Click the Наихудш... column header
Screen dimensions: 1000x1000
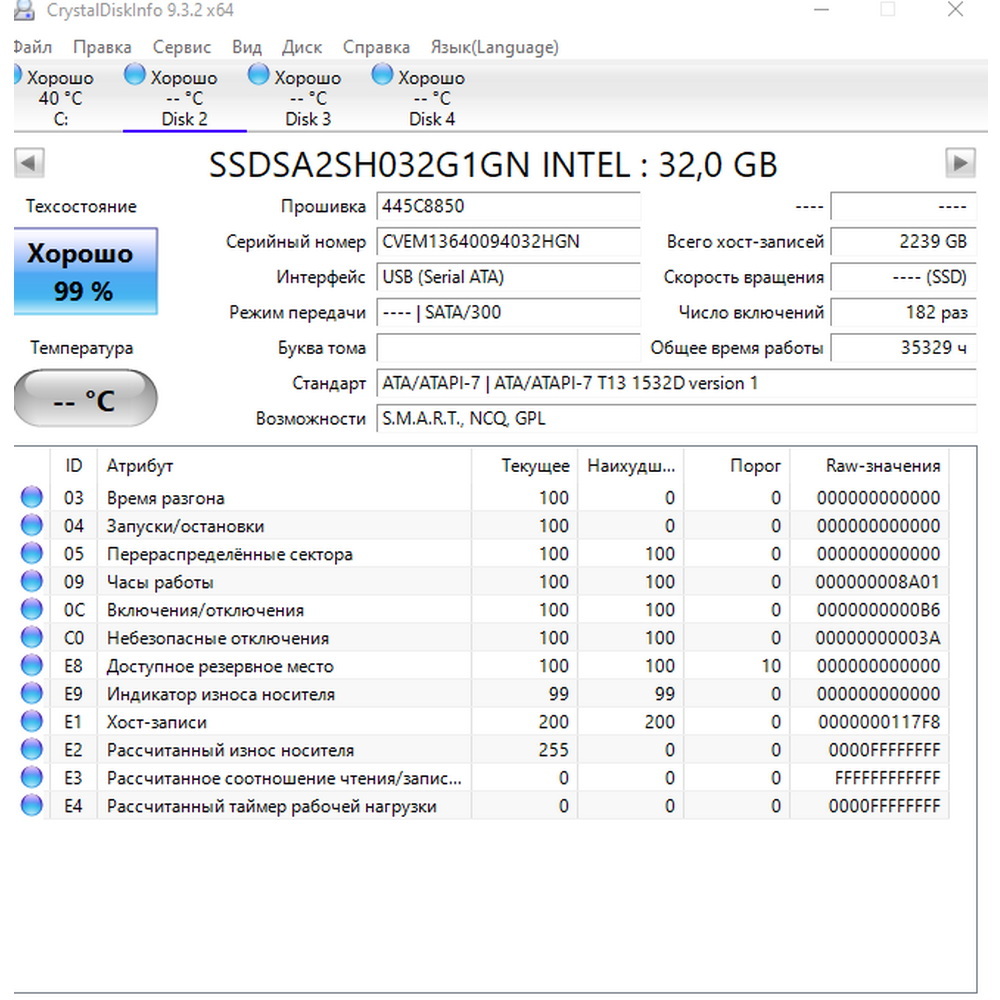click(x=631, y=466)
